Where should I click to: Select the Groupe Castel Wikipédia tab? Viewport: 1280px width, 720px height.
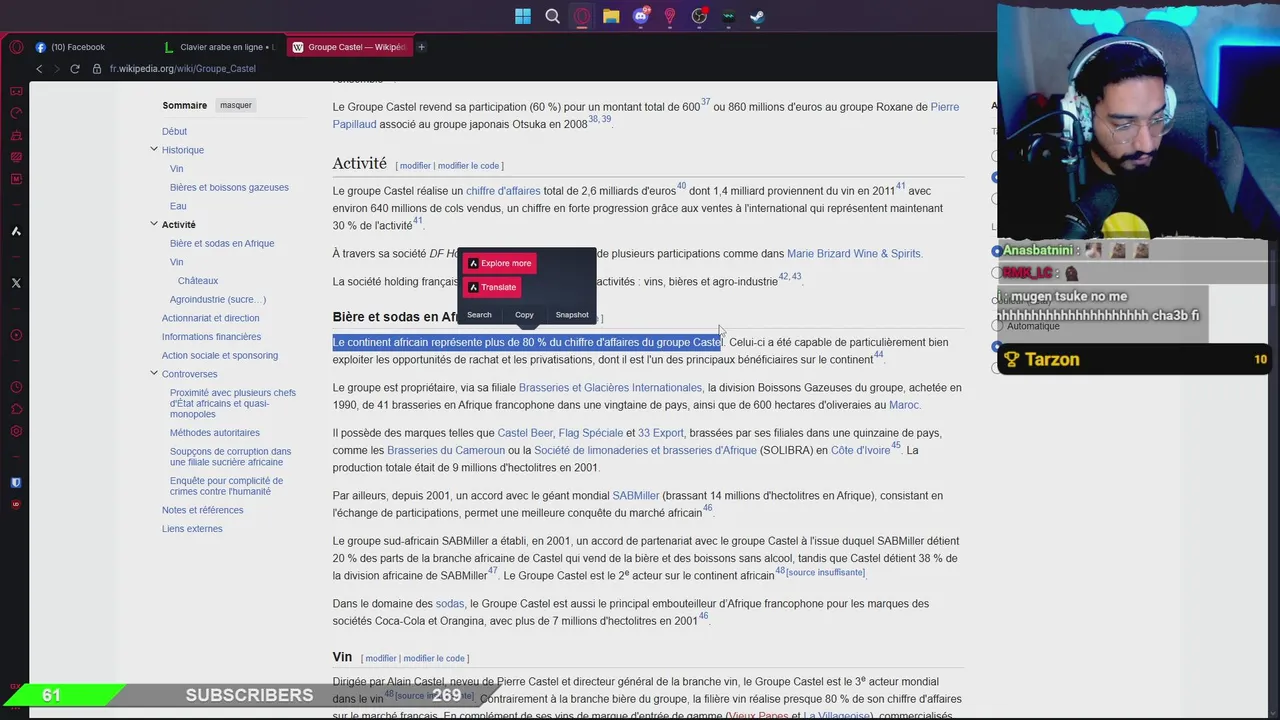349,47
